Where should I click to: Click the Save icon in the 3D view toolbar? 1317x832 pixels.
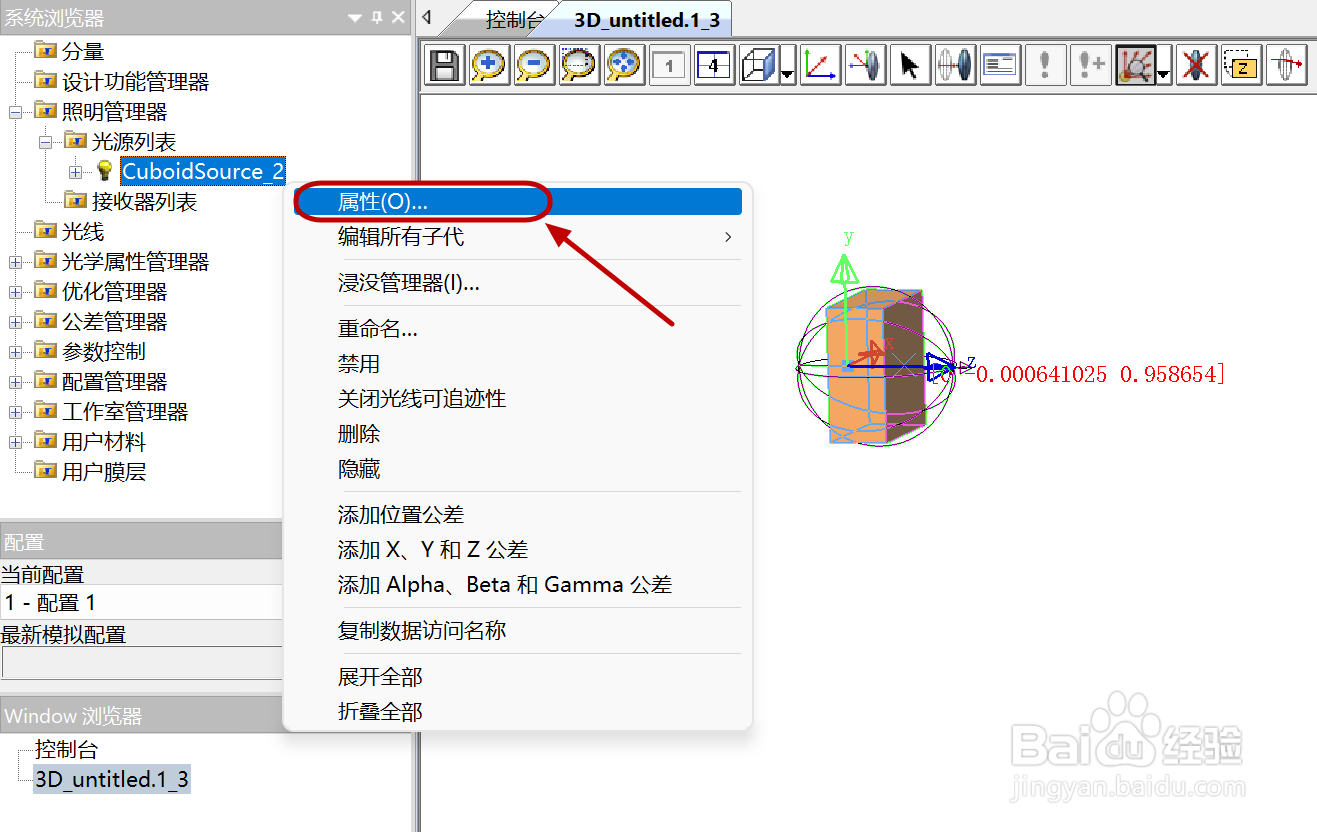click(x=444, y=64)
